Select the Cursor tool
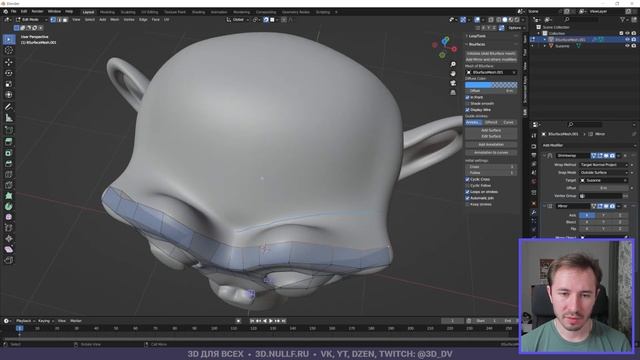 [x=9, y=51]
